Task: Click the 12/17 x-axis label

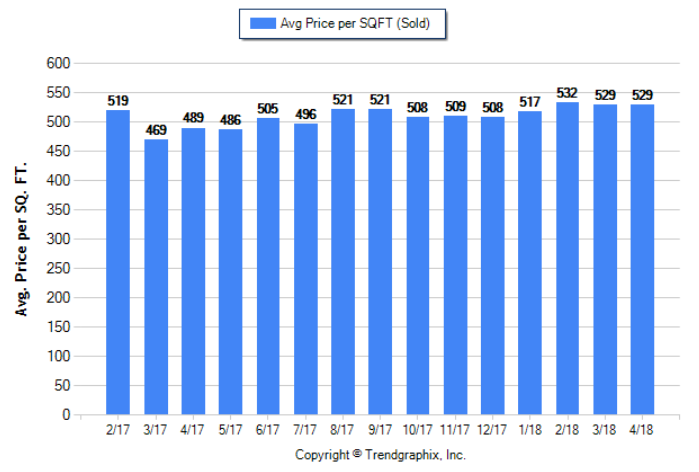Action: tap(493, 428)
